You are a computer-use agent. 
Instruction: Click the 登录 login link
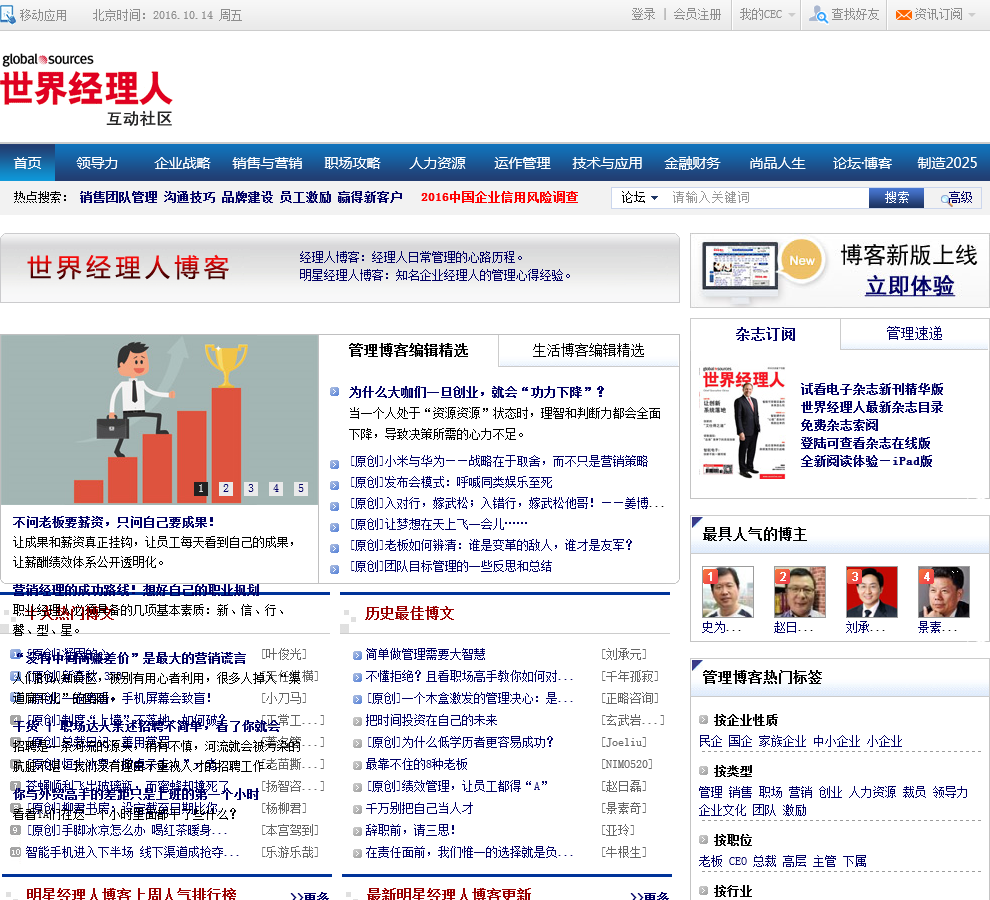point(643,15)
